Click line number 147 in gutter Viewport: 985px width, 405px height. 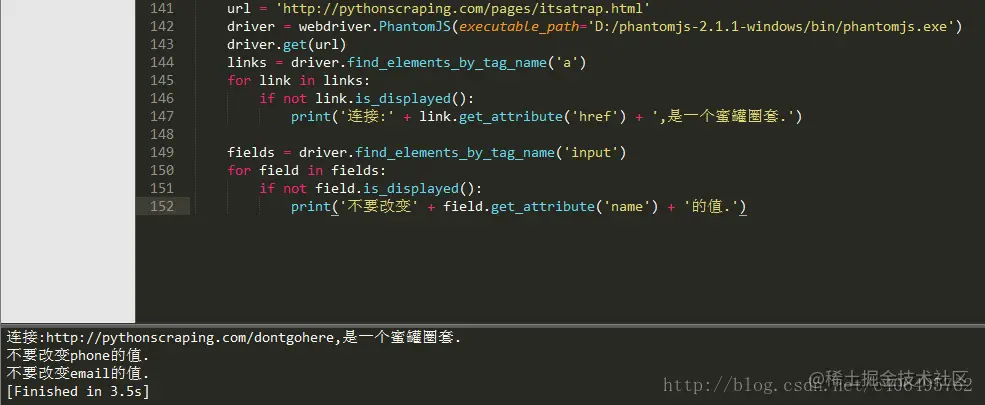point(162,117)
